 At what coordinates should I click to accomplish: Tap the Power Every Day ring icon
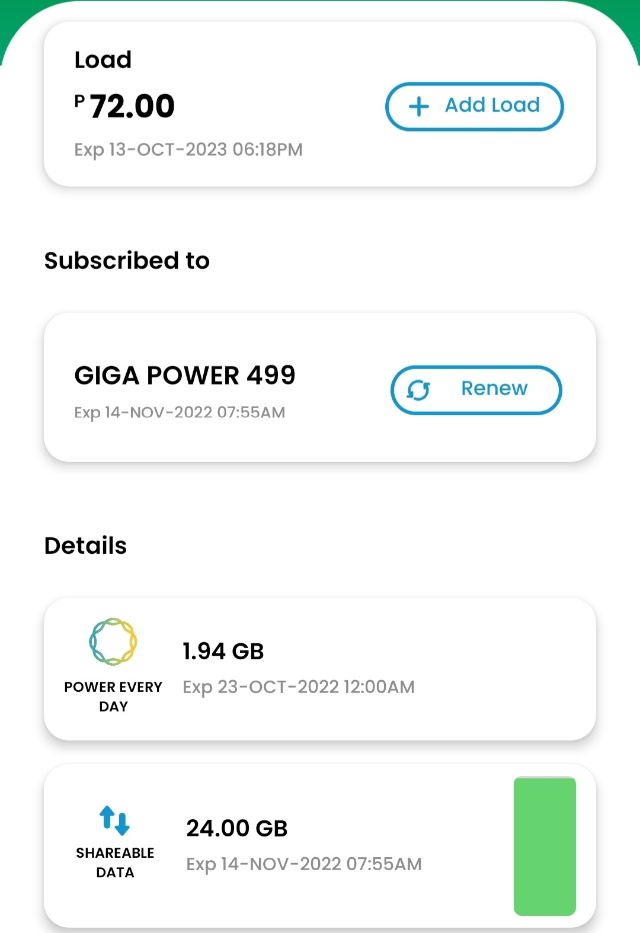[113, 641]
